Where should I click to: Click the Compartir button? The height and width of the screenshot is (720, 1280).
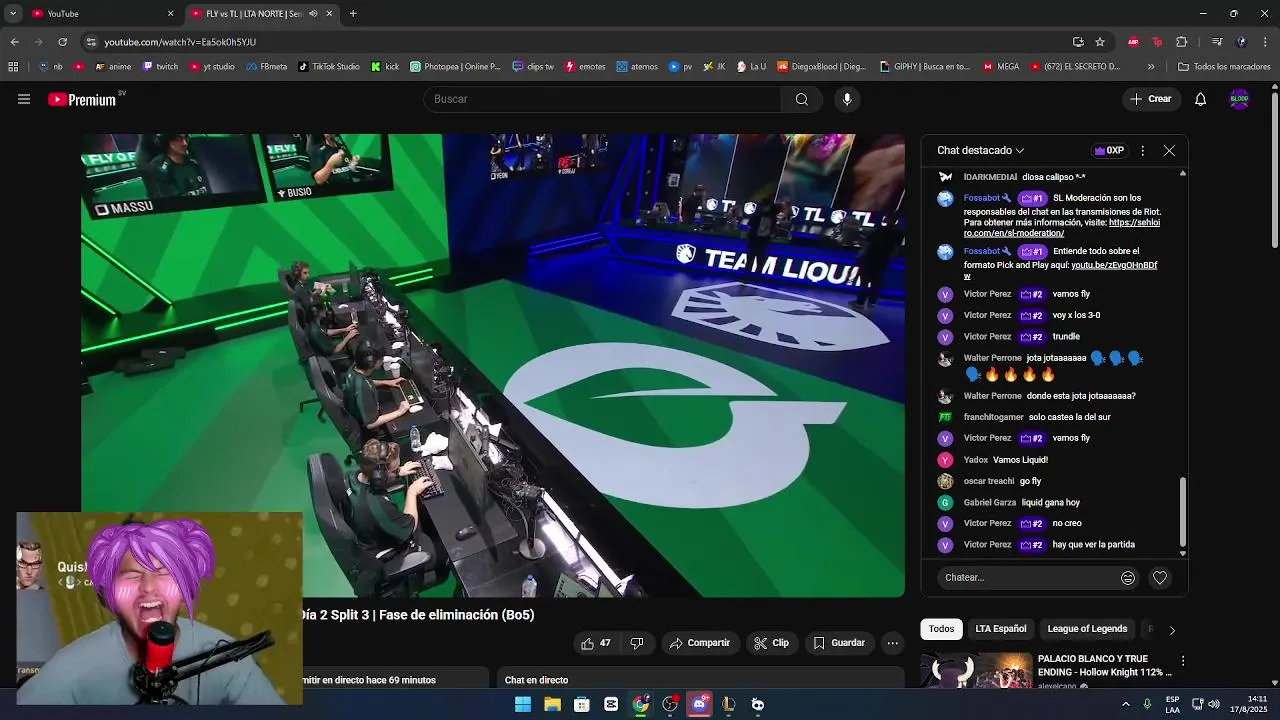(x=699, y=643)
